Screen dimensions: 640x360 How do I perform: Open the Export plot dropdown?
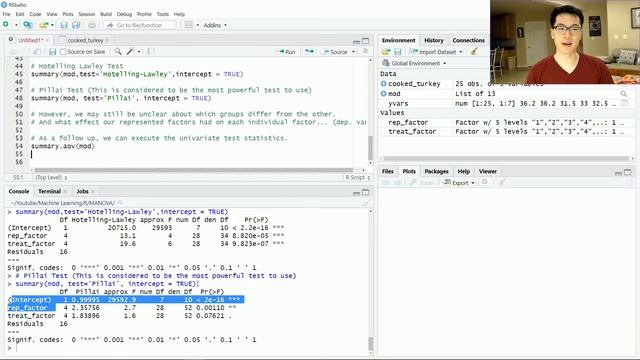click(x=460, y=183)
